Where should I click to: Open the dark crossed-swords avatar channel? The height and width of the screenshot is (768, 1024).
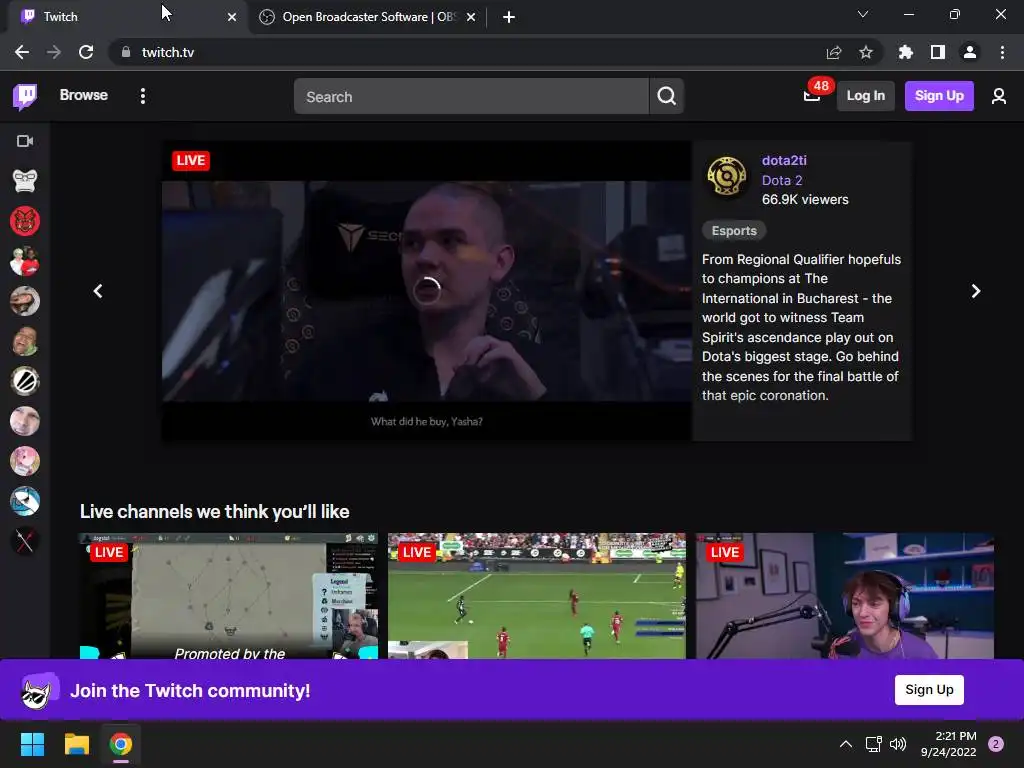coord(25,541)
